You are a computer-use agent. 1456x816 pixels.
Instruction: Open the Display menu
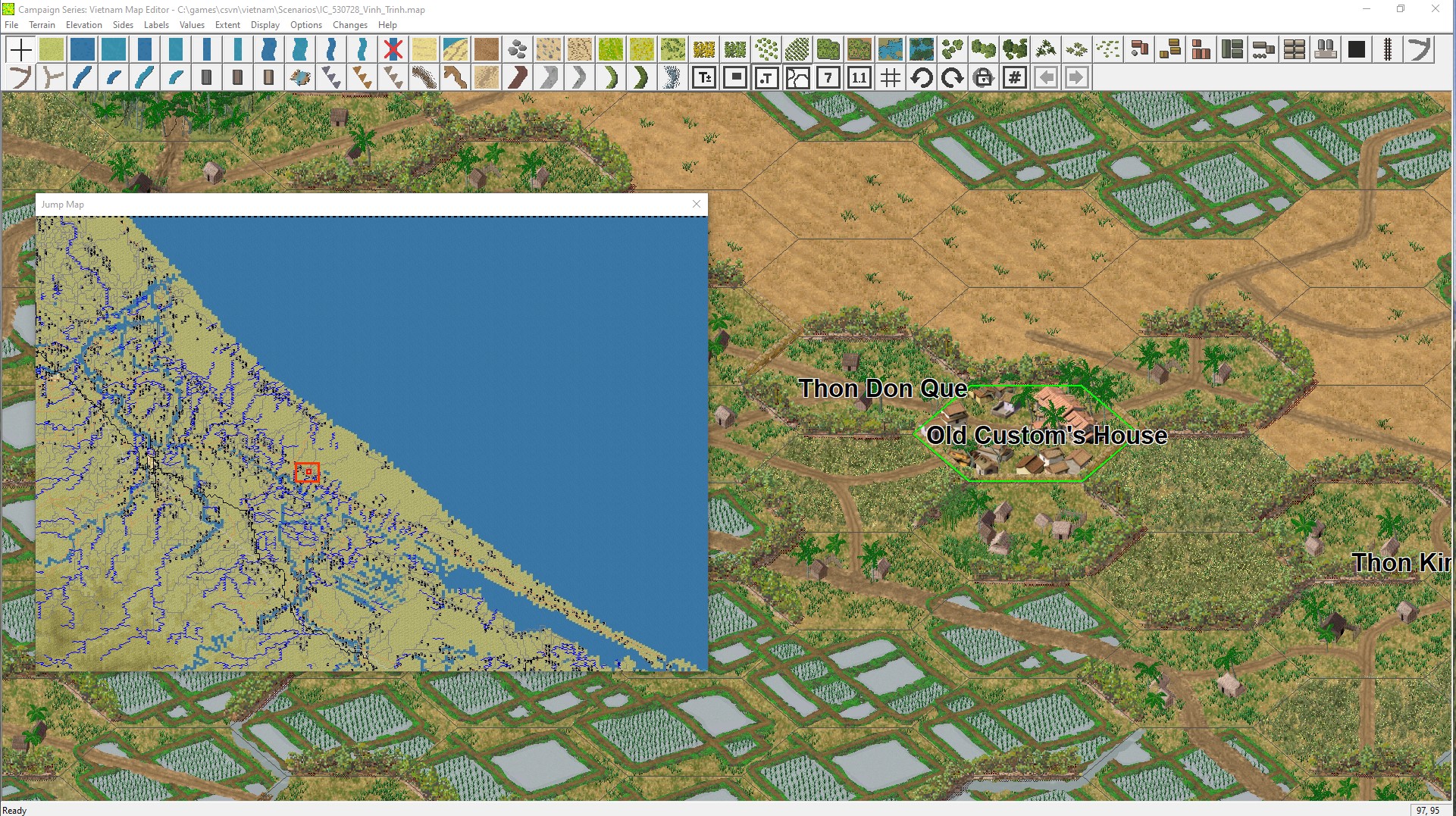point(265,25)
